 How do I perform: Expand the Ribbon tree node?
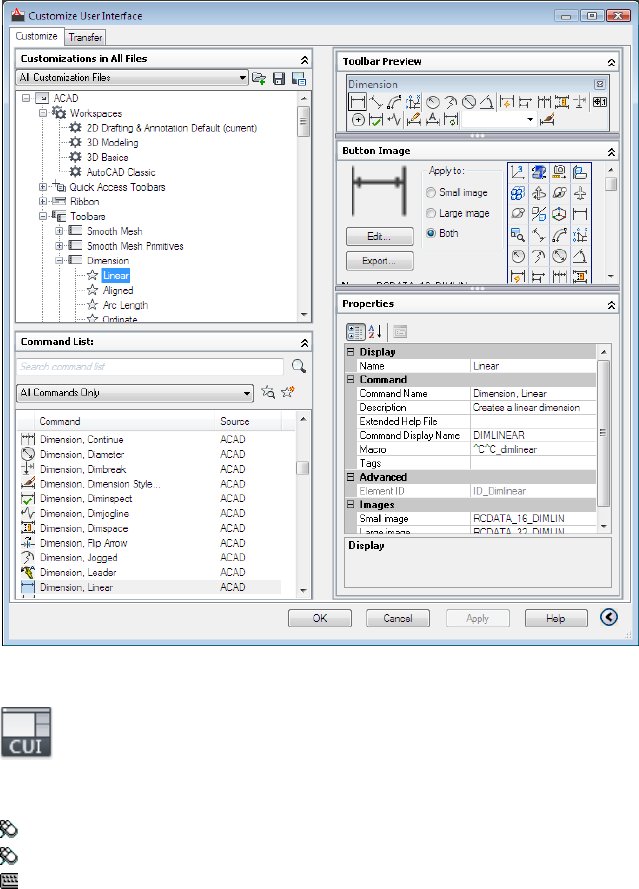tap(43, 201)
